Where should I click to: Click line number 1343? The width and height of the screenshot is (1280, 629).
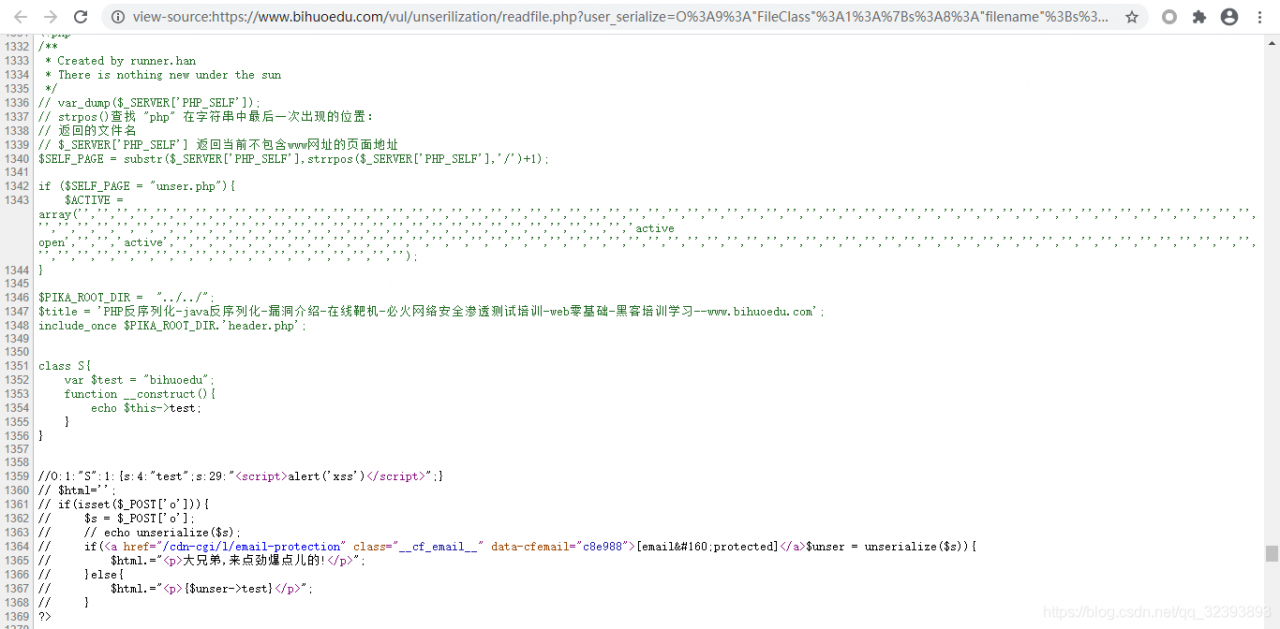click(x=16, y=200)
